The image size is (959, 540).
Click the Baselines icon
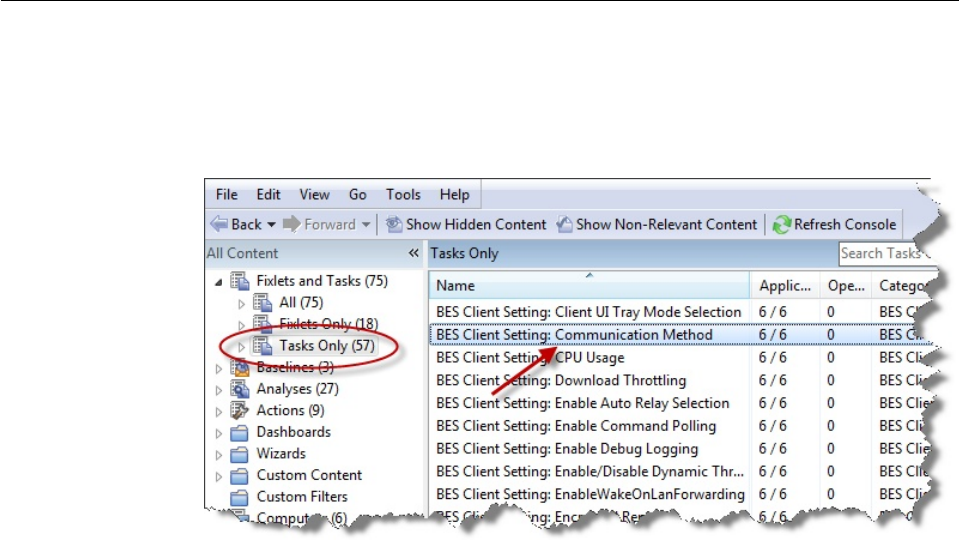tap(240, 367)
